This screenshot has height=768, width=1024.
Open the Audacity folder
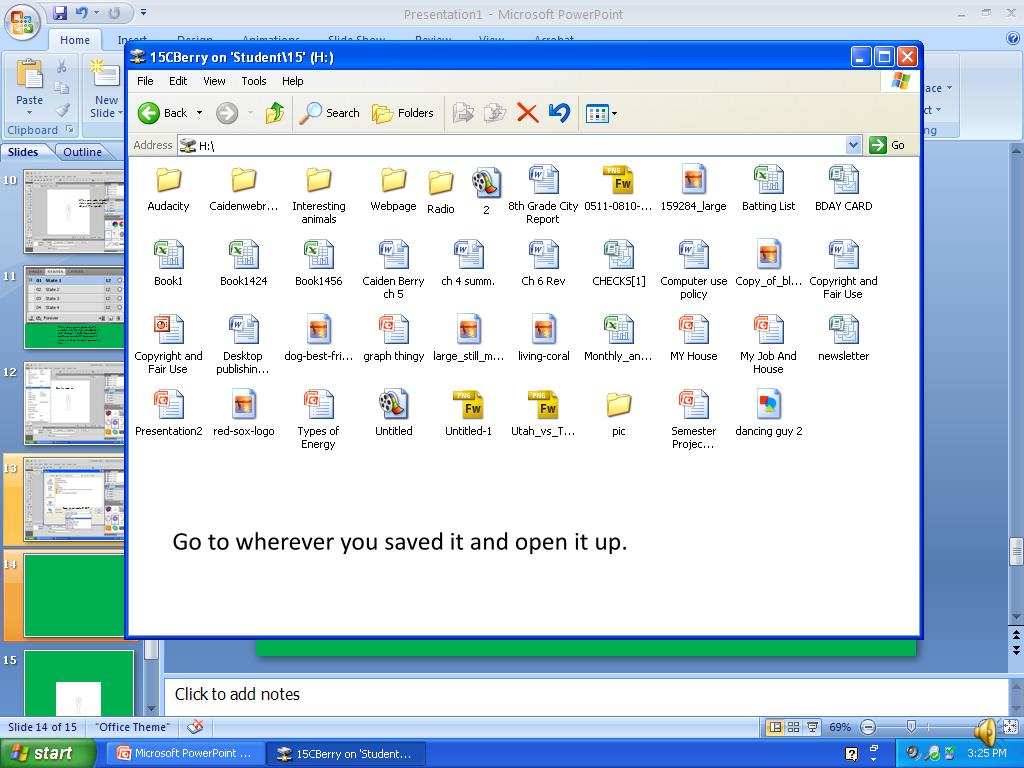pos(168,189)
